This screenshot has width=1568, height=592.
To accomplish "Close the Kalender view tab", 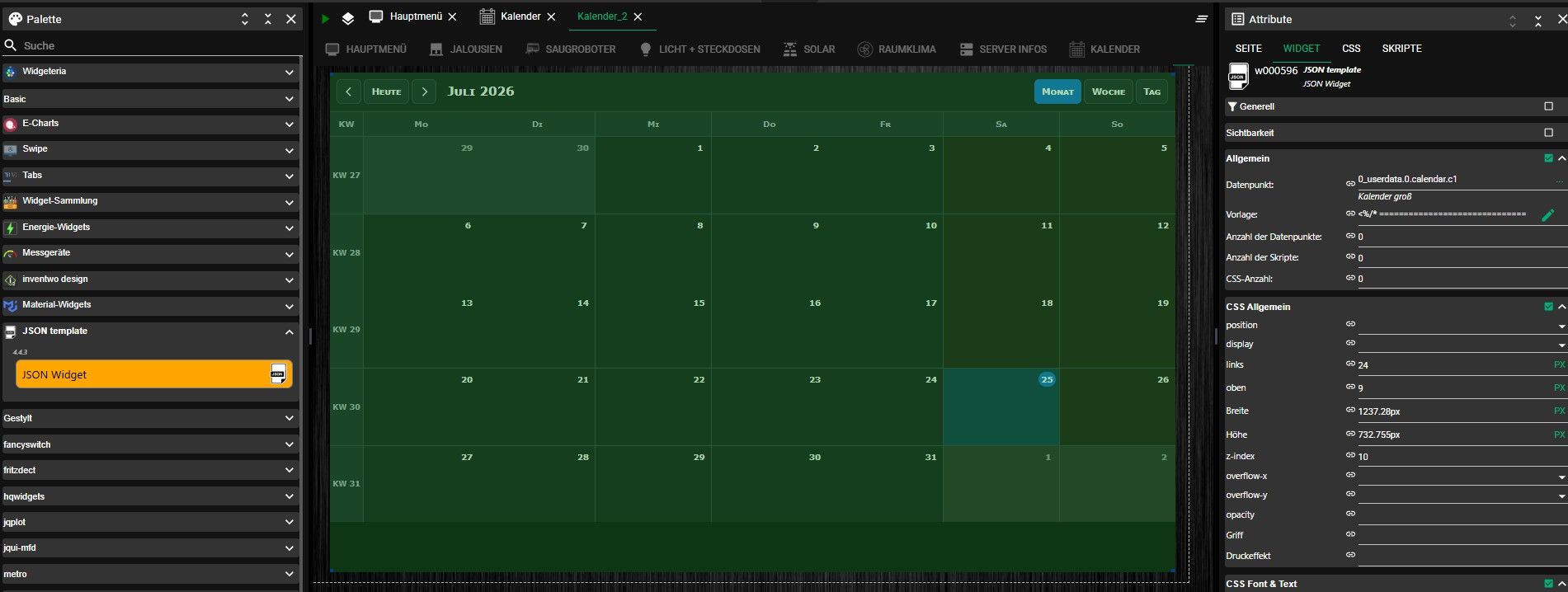I will [551, 16].
